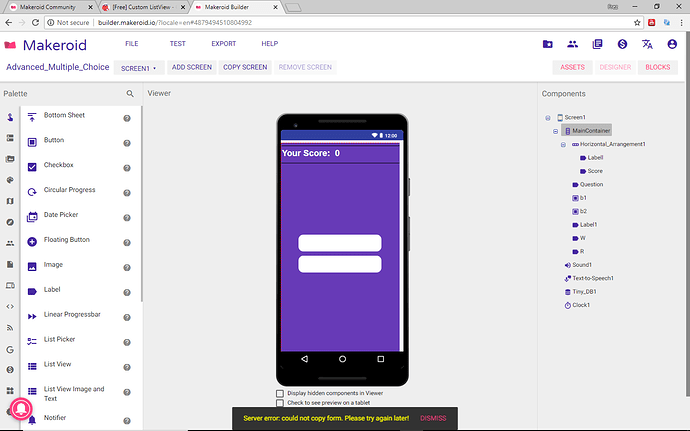
Task: Click the phone preview home circle icon
Action: tap(342, 359)
